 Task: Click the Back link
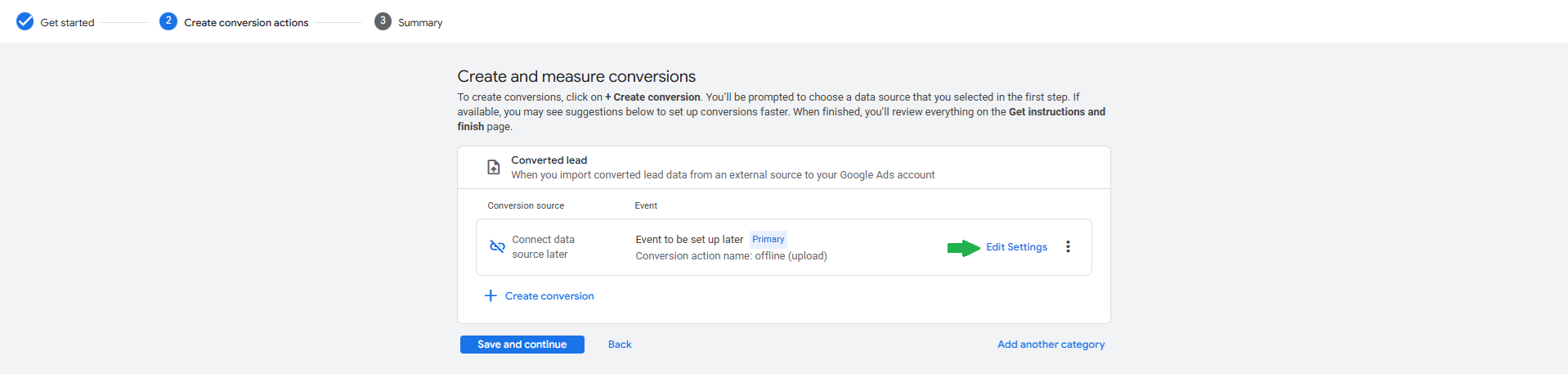(x=620, y=345)
